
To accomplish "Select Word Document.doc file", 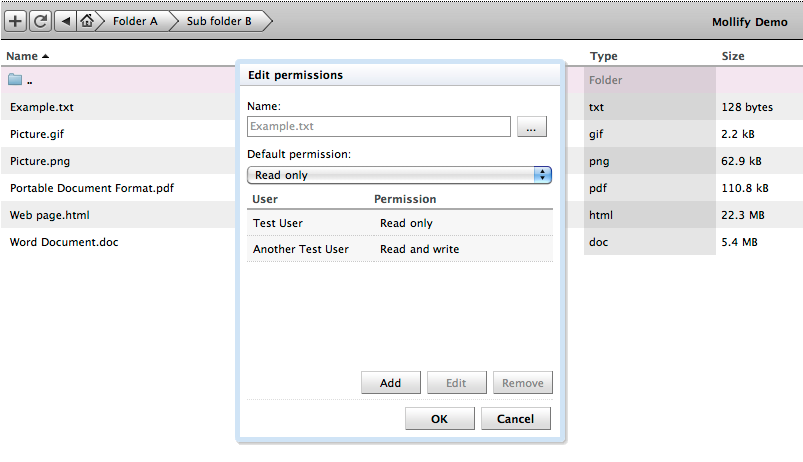I will point(64,242).
